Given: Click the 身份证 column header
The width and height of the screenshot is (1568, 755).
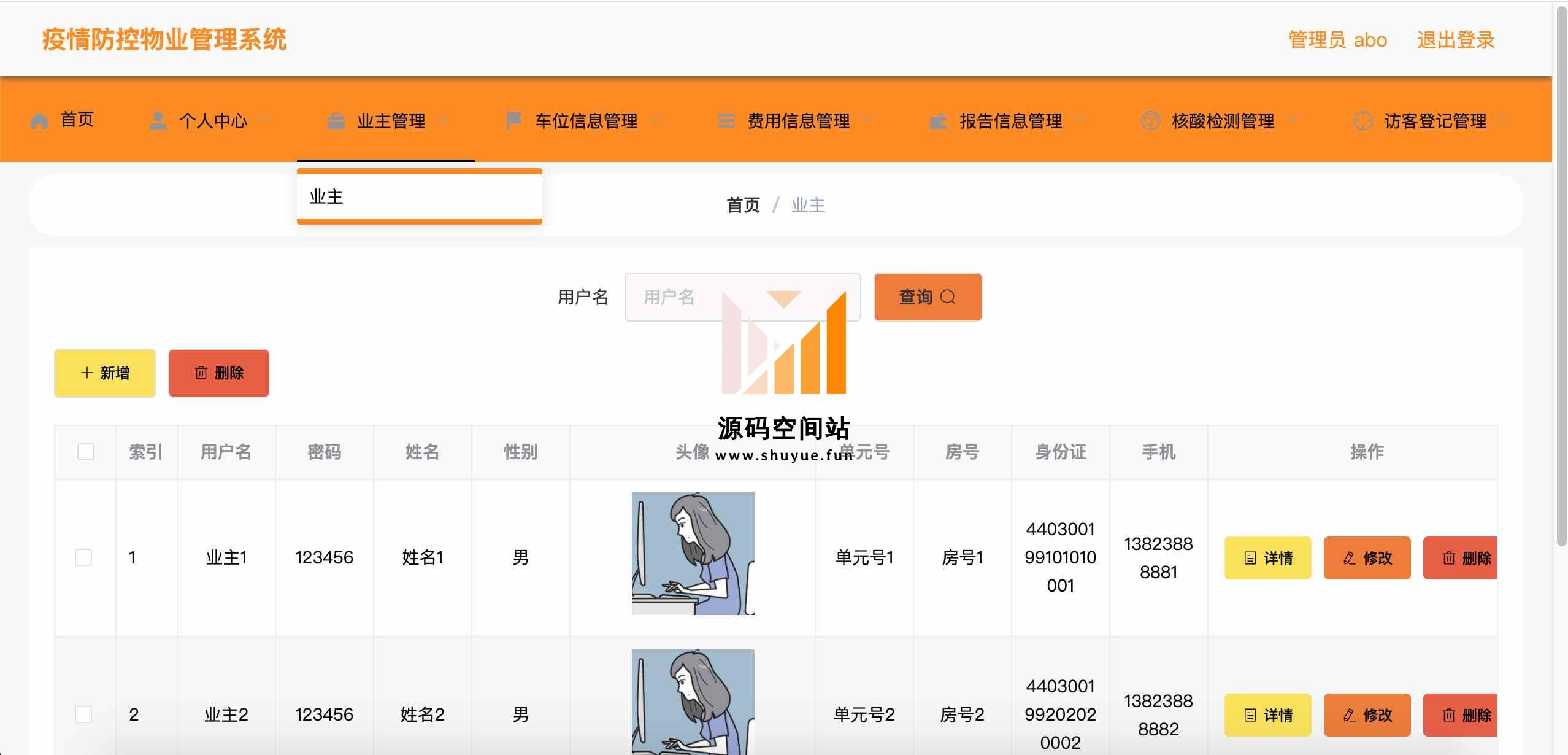Looking at the screenshot, I should (1061, 452).
